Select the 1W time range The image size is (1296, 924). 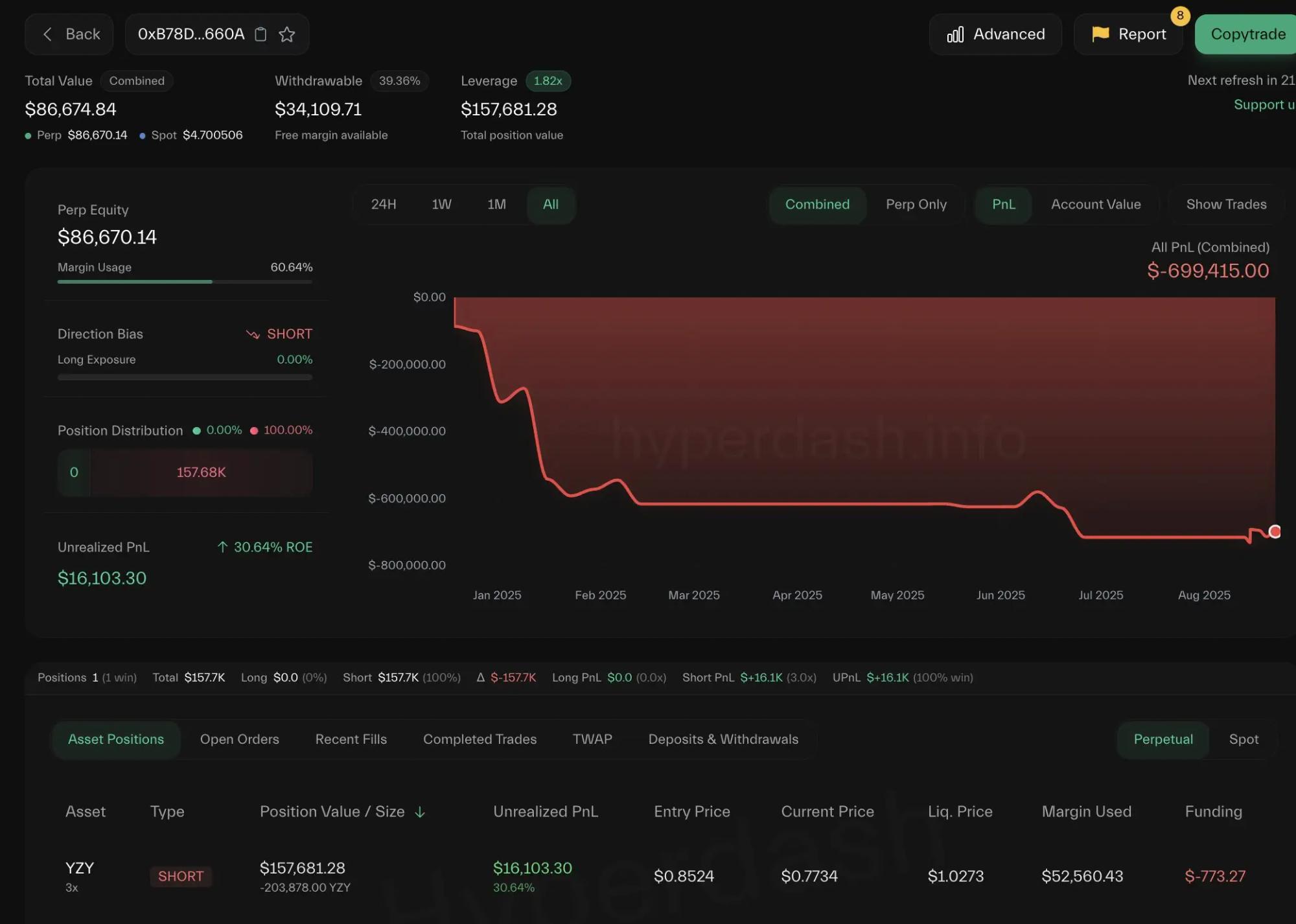[442, 205]
